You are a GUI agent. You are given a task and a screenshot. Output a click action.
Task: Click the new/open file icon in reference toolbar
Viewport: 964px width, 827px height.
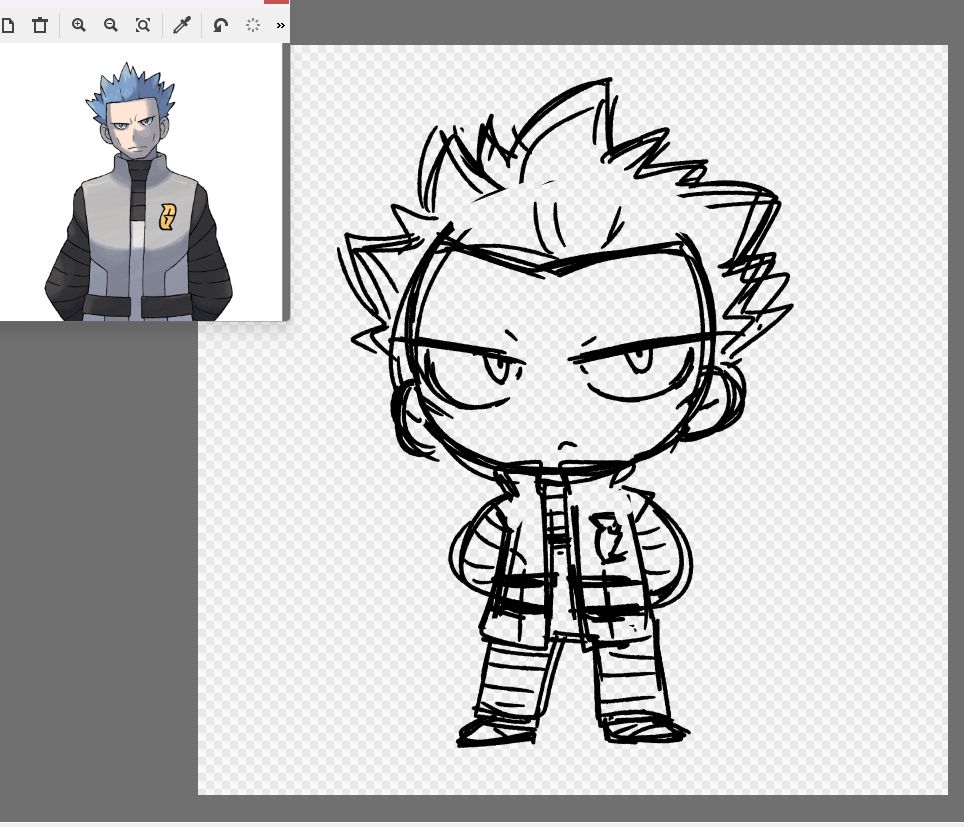tap(7, 25)
